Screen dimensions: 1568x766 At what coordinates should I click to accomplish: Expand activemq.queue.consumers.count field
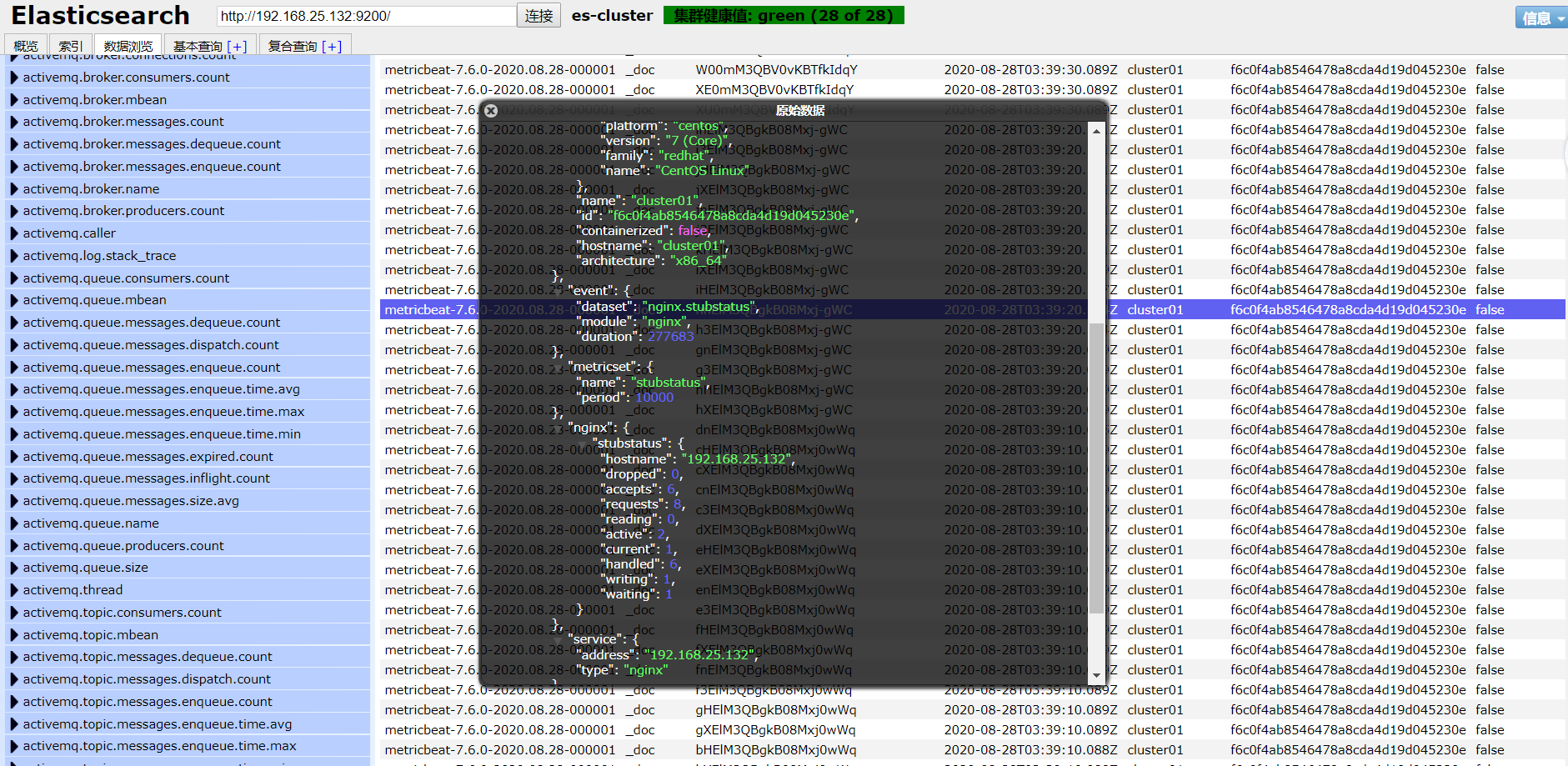[x=14, y=278]
